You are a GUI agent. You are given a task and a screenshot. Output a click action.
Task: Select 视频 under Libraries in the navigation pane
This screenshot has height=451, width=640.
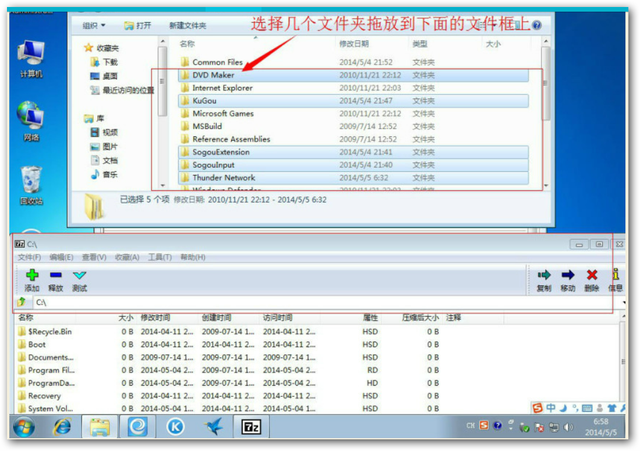[x=104, y=132]
